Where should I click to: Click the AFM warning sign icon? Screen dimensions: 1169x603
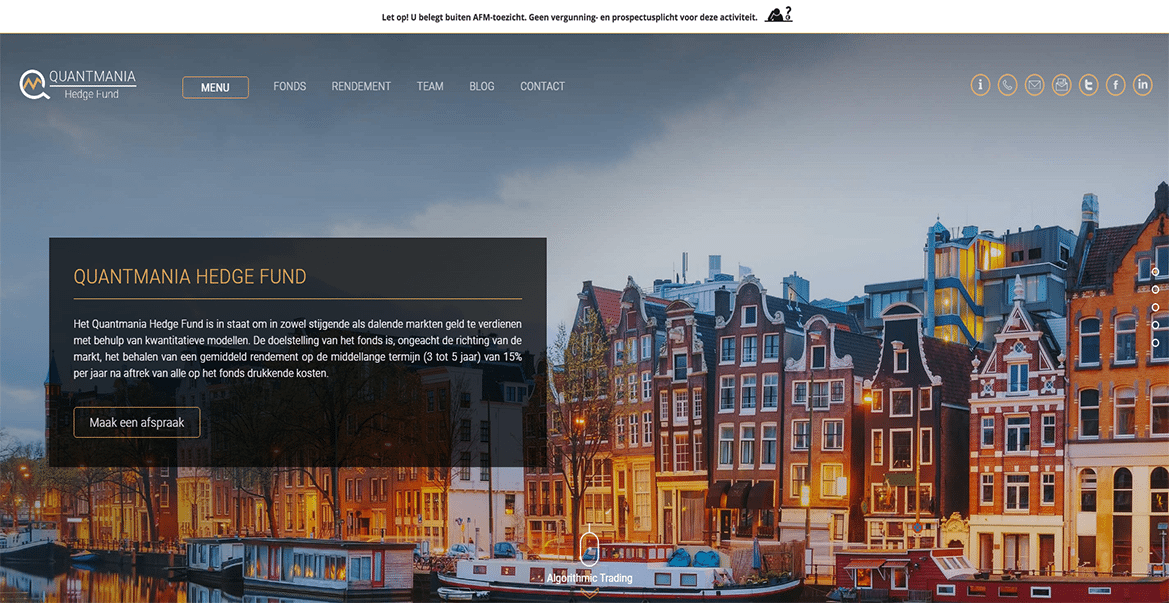[x=778, y=14]
